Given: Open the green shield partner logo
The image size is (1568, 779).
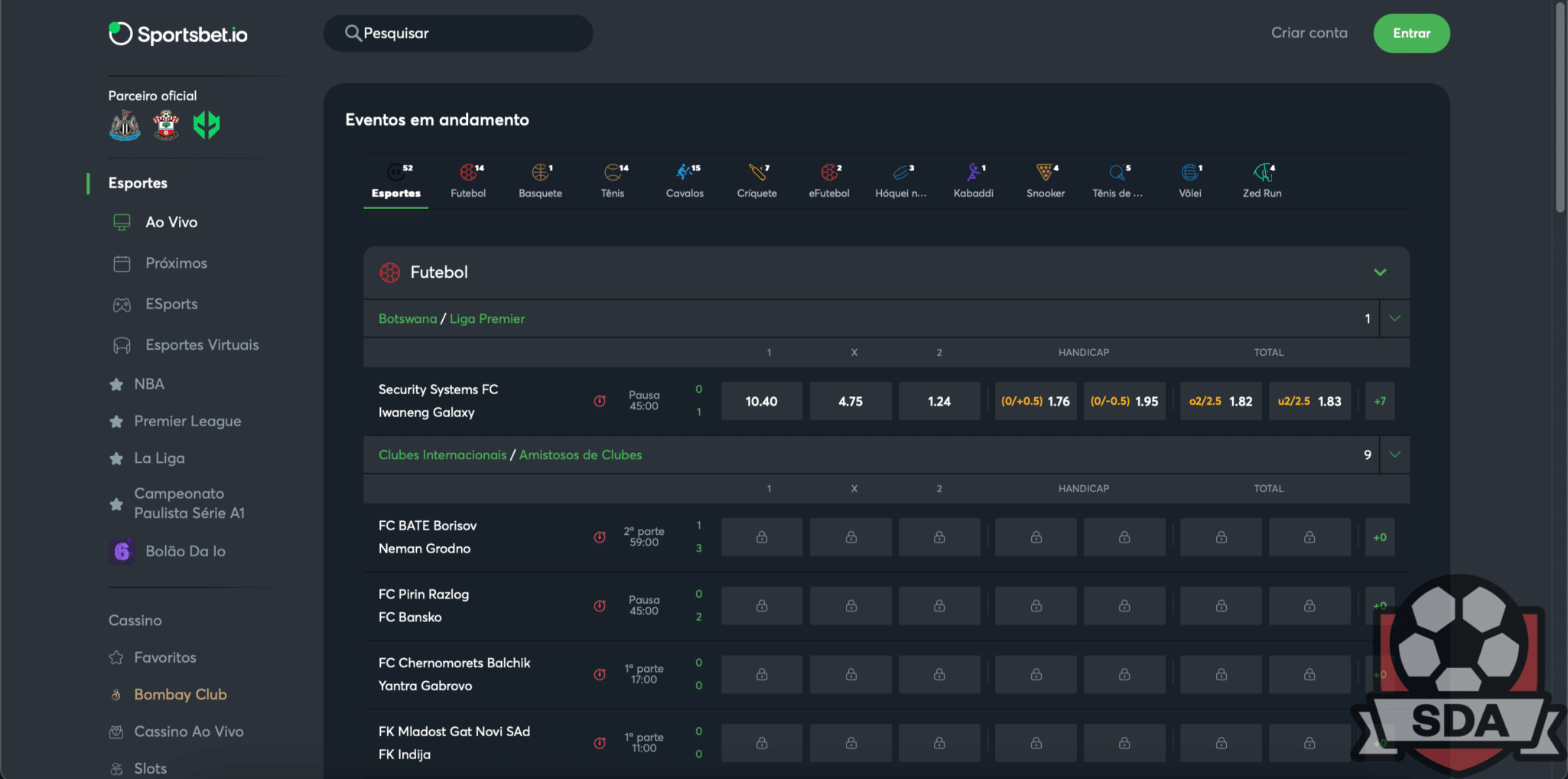Looking at the screenshot, I should 207,125.
